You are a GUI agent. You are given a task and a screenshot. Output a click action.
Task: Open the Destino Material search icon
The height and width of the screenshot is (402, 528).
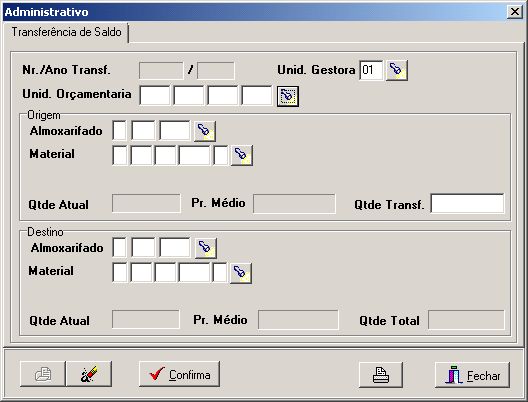[240, 273]
